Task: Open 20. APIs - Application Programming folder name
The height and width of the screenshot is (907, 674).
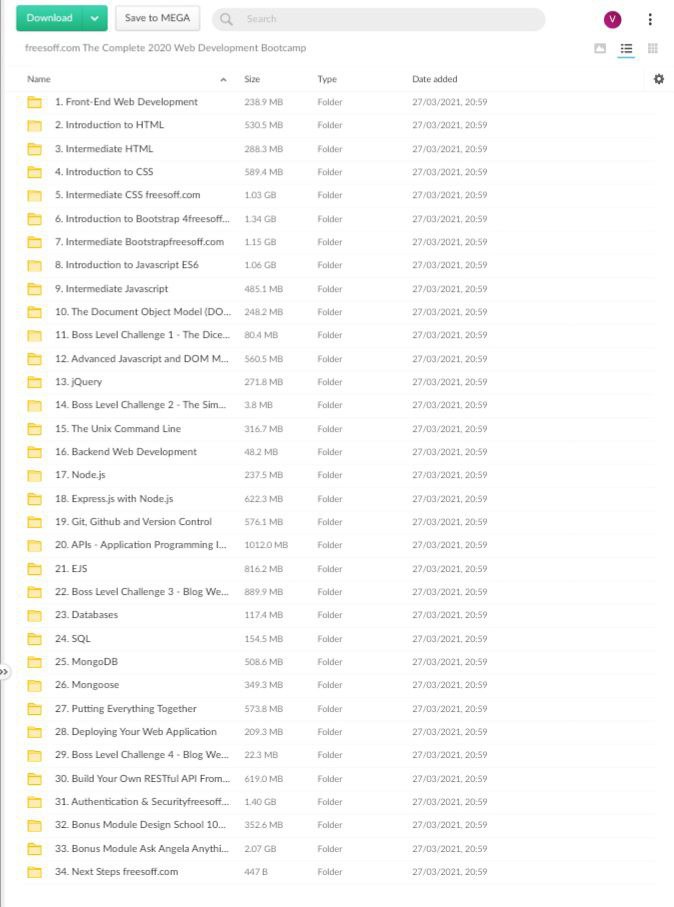Action: 141,545
